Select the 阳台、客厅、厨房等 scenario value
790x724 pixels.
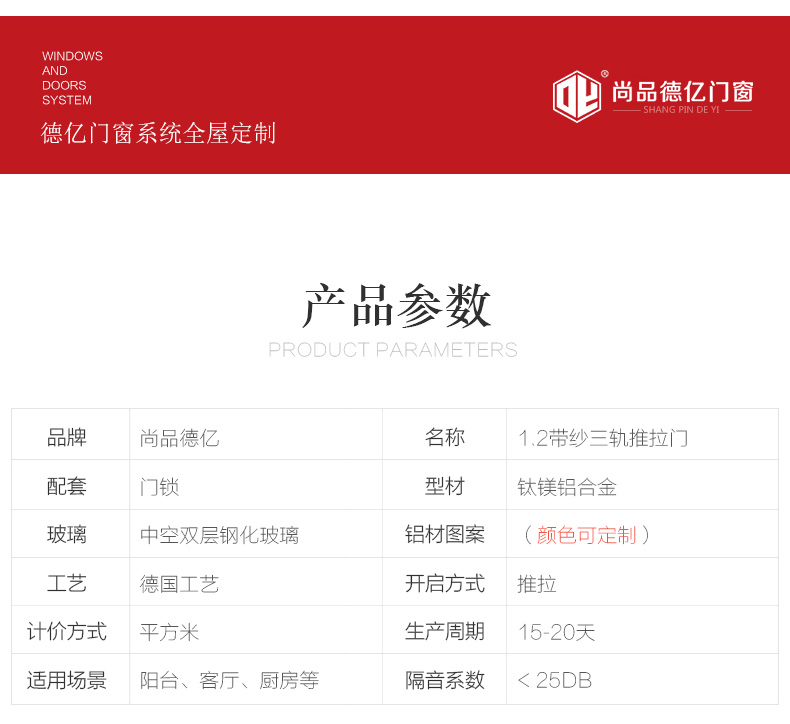[x=230, y=681]
